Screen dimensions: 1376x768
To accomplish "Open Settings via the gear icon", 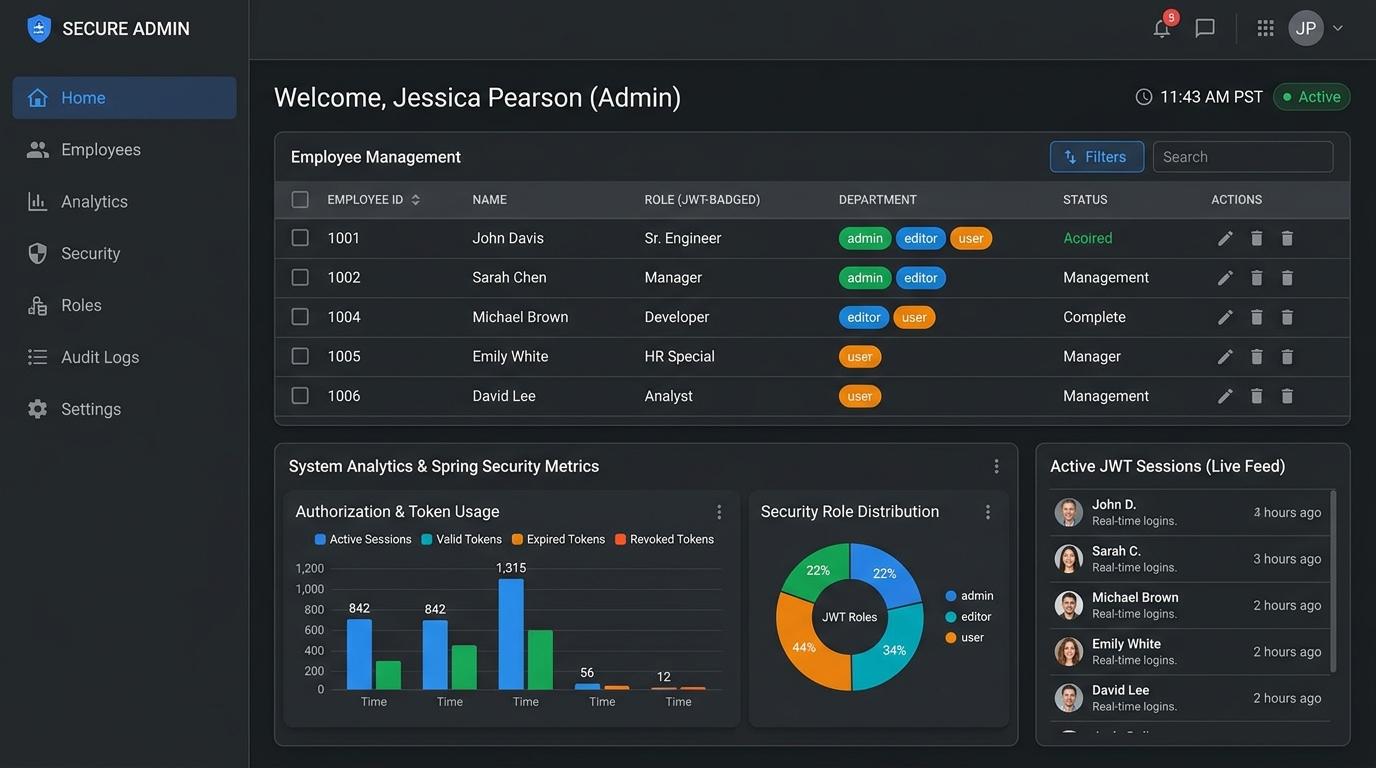I will (x=38, y=409).
